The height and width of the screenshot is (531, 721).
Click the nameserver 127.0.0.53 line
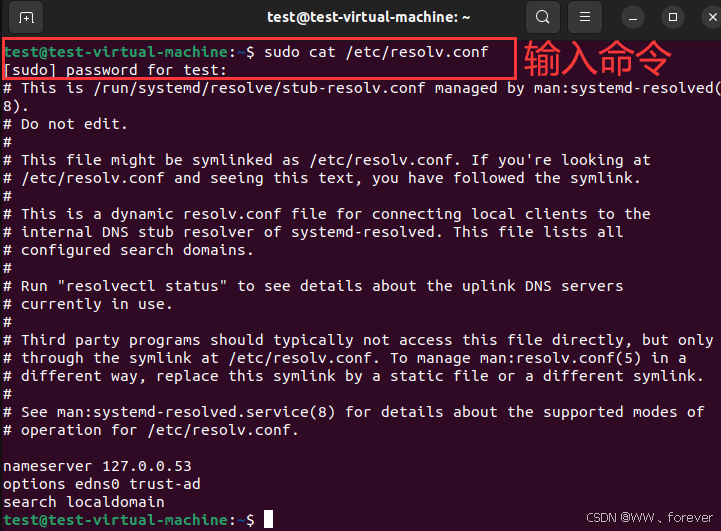click(x=97, y=466)
